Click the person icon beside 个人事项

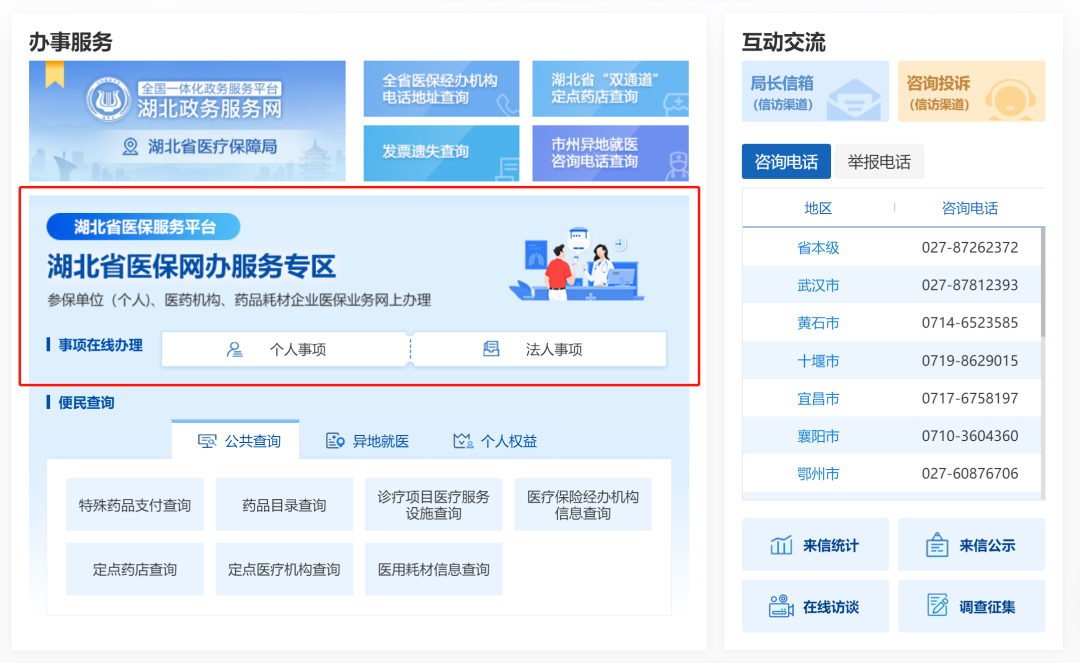point(235,350)
